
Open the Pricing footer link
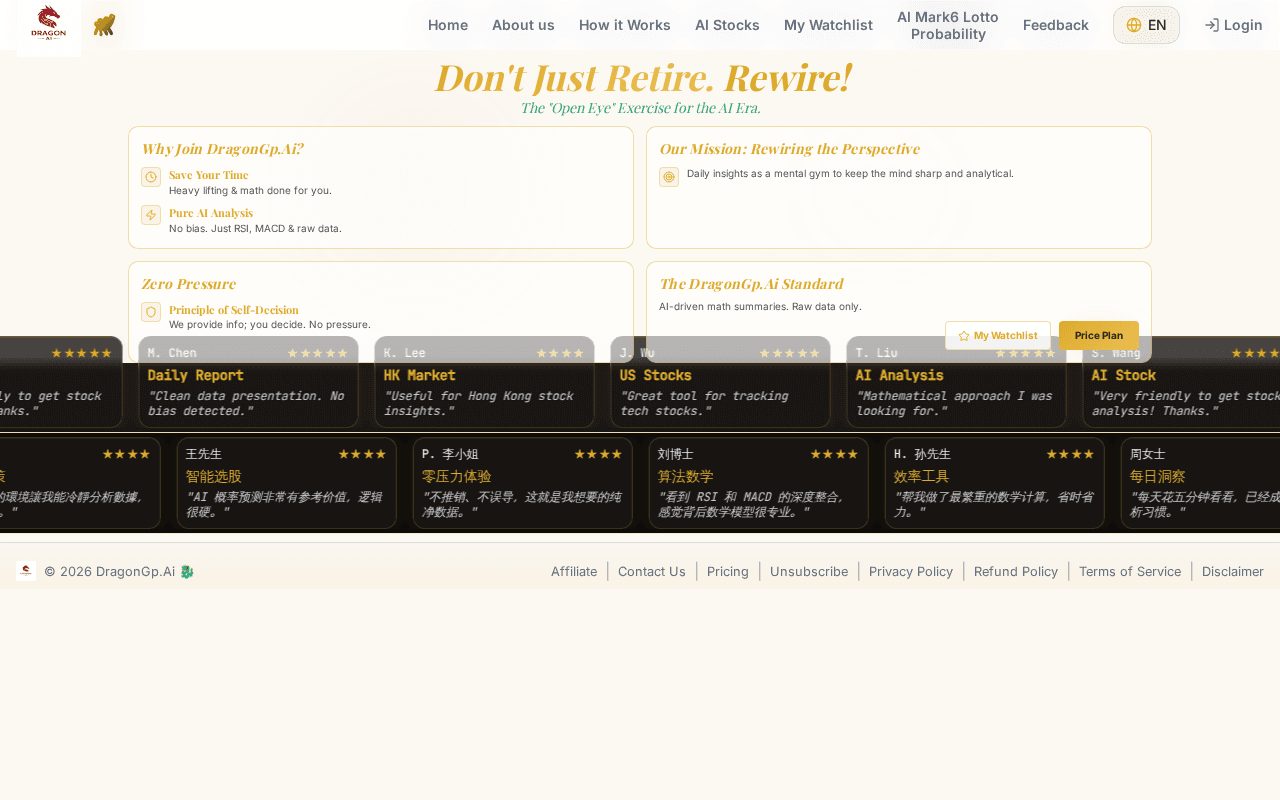[728, 571]
